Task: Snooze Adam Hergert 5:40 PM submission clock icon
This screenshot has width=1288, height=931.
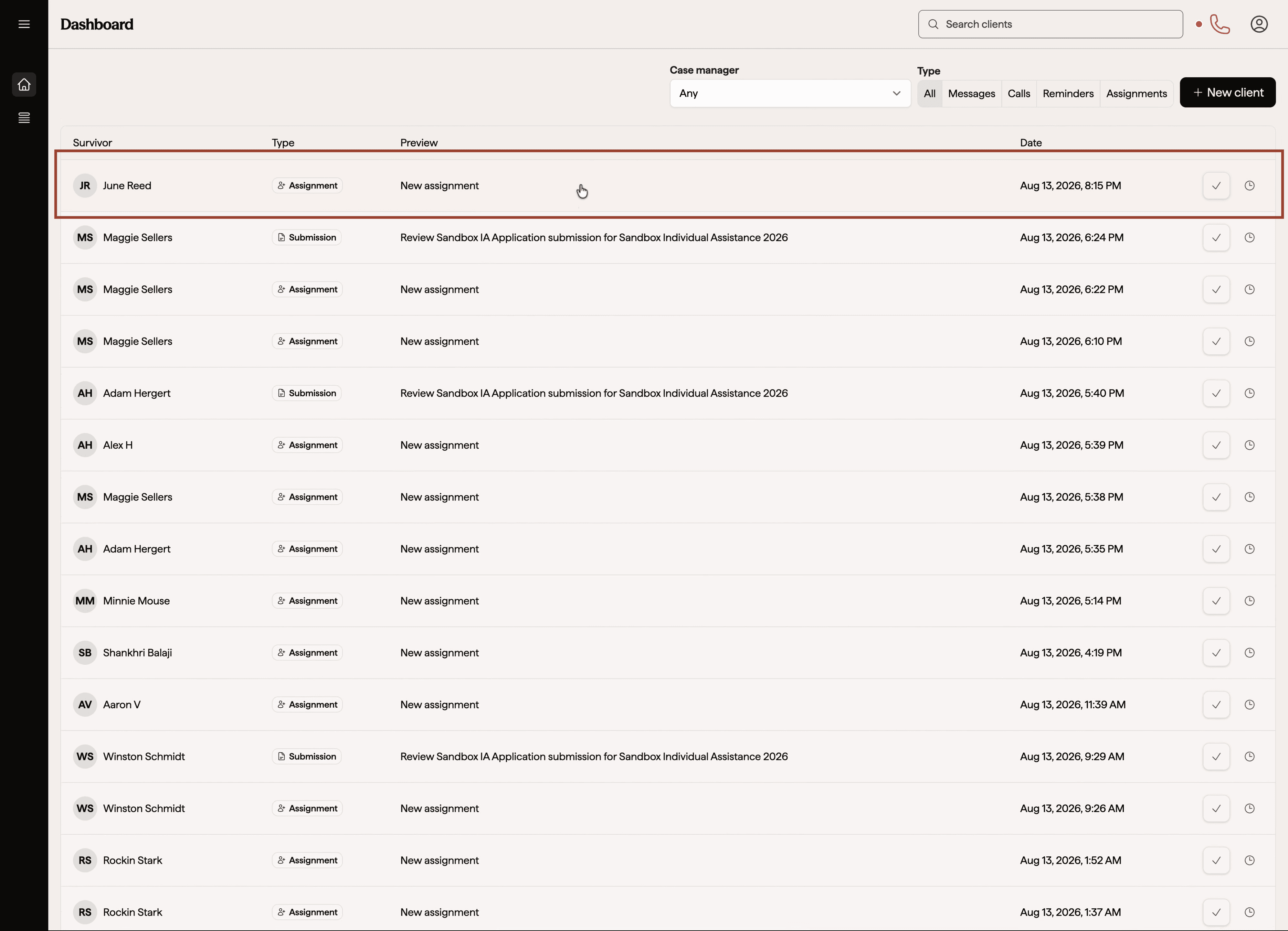Action: click(1249, 393)
